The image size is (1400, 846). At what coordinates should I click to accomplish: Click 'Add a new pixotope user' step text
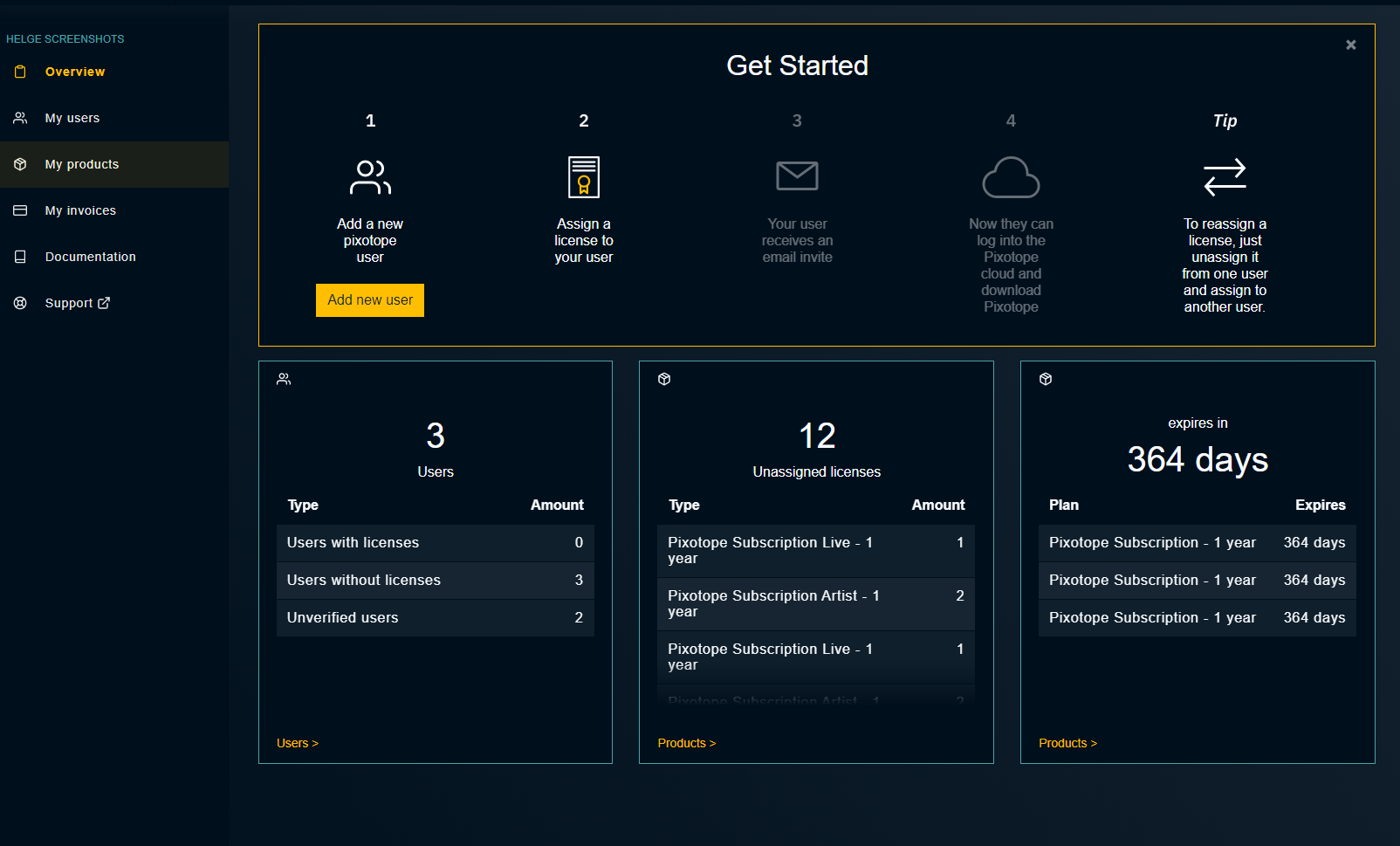(x=370, y=241)
